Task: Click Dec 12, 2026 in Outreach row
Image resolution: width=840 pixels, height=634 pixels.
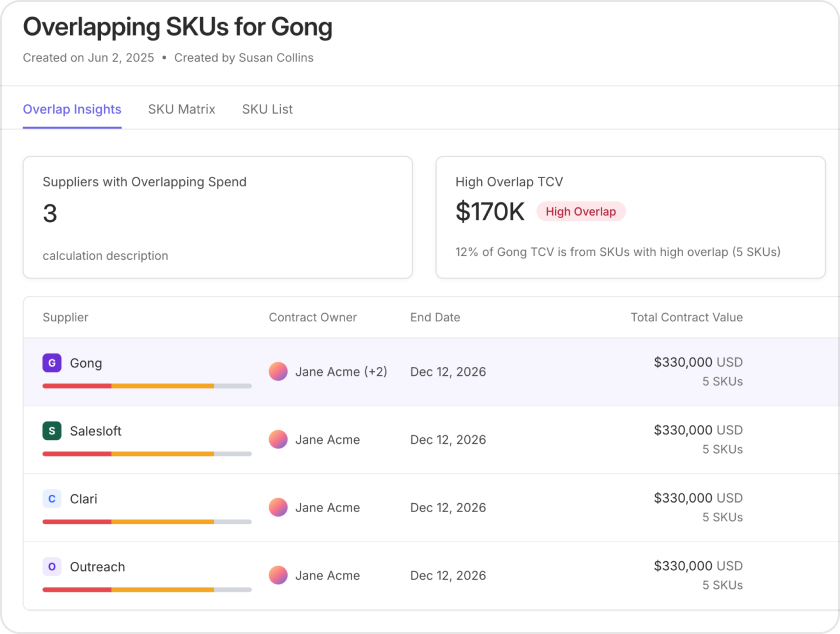Action: tap(448, 575)
